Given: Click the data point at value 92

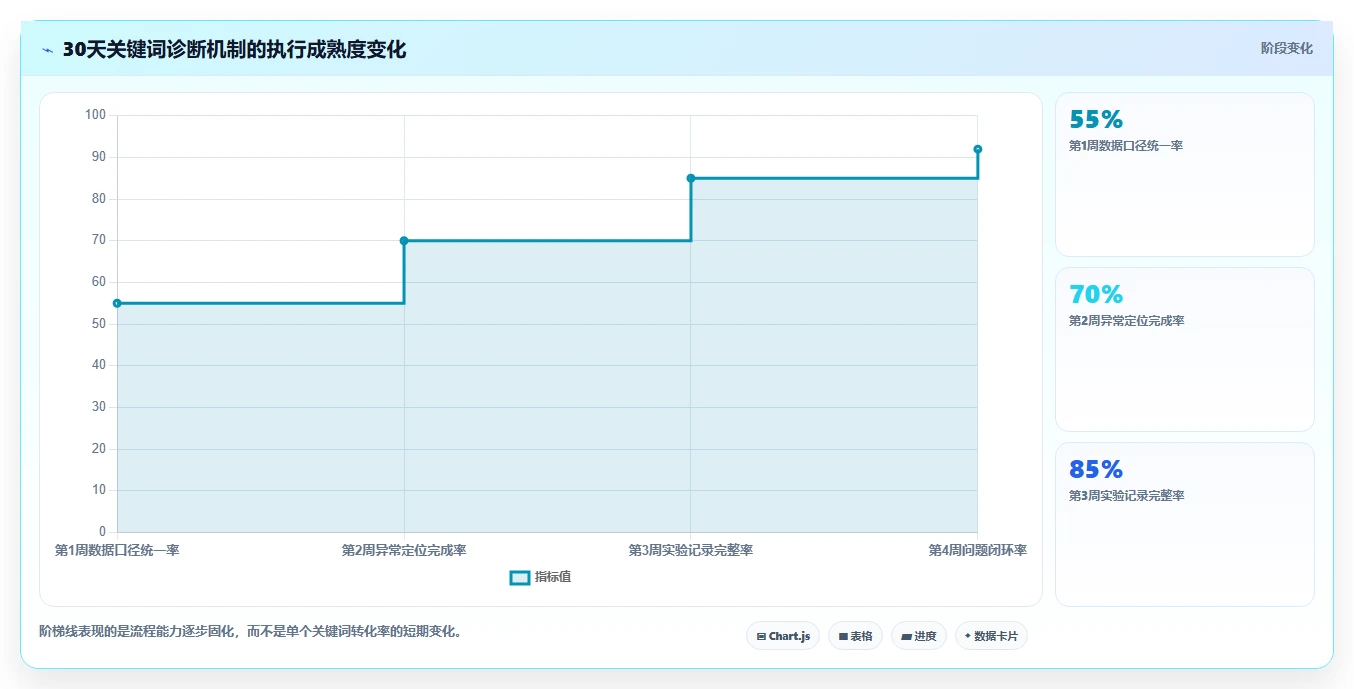Looking at the screenshot, I should tap(978, 149).
